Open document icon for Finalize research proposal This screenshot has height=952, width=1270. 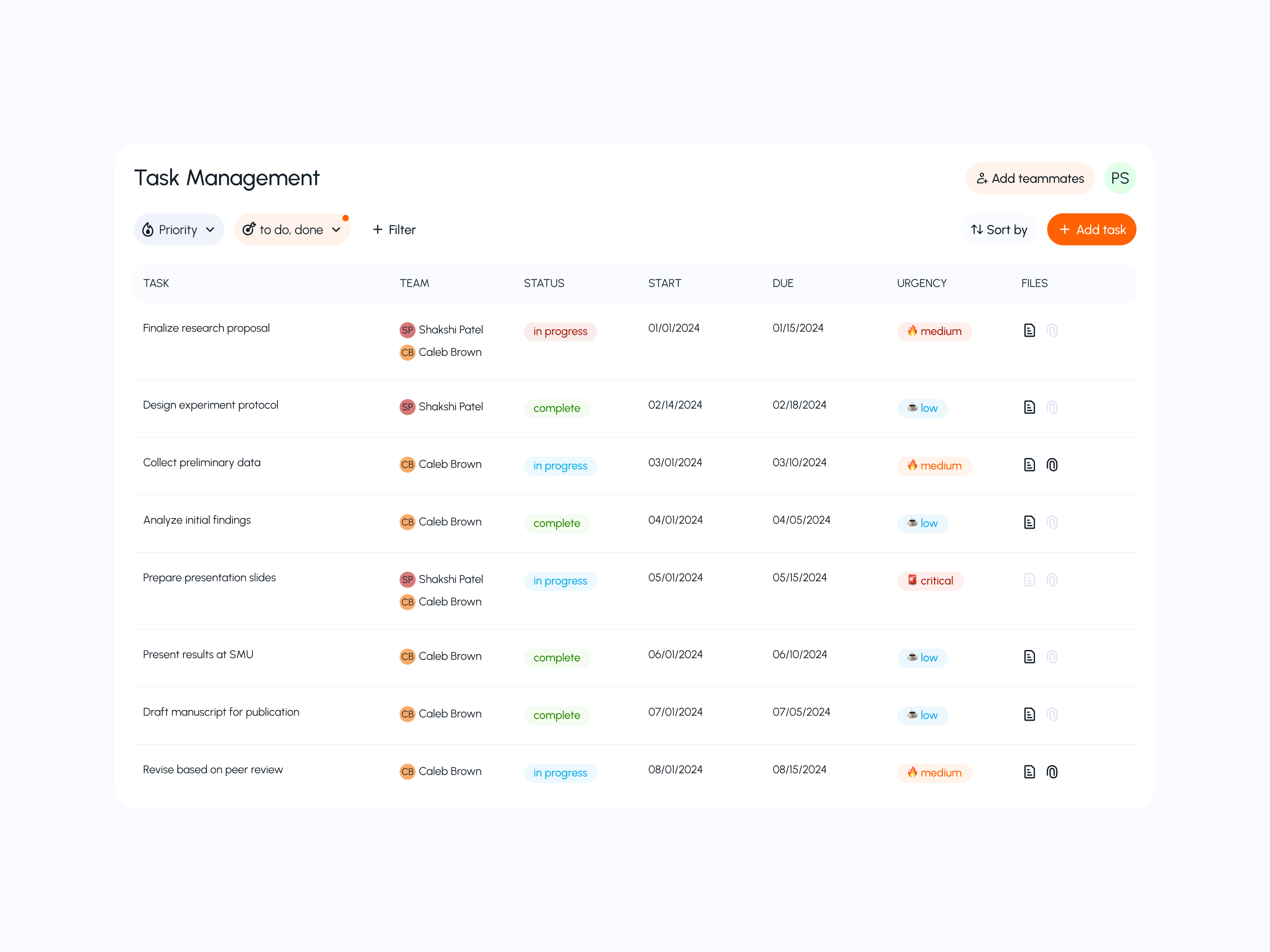point(1029,330)
